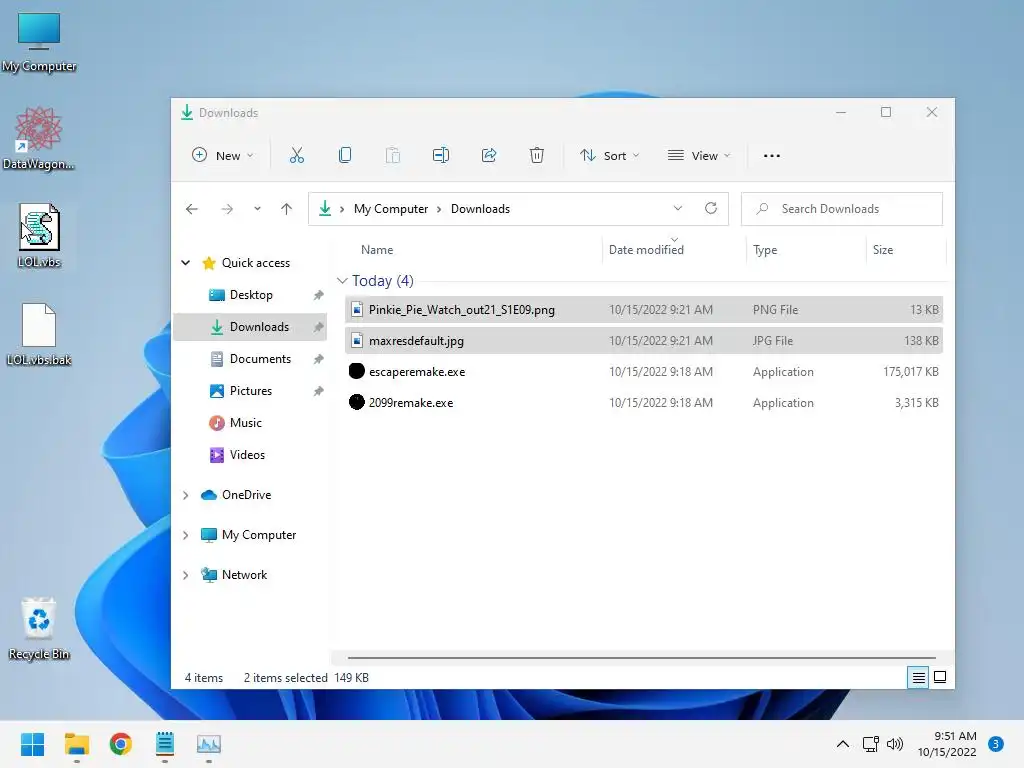Screen dimensions: 1024x768
Task: Click the escaperemake.exe black circle icon
Action: coord(357,371)
